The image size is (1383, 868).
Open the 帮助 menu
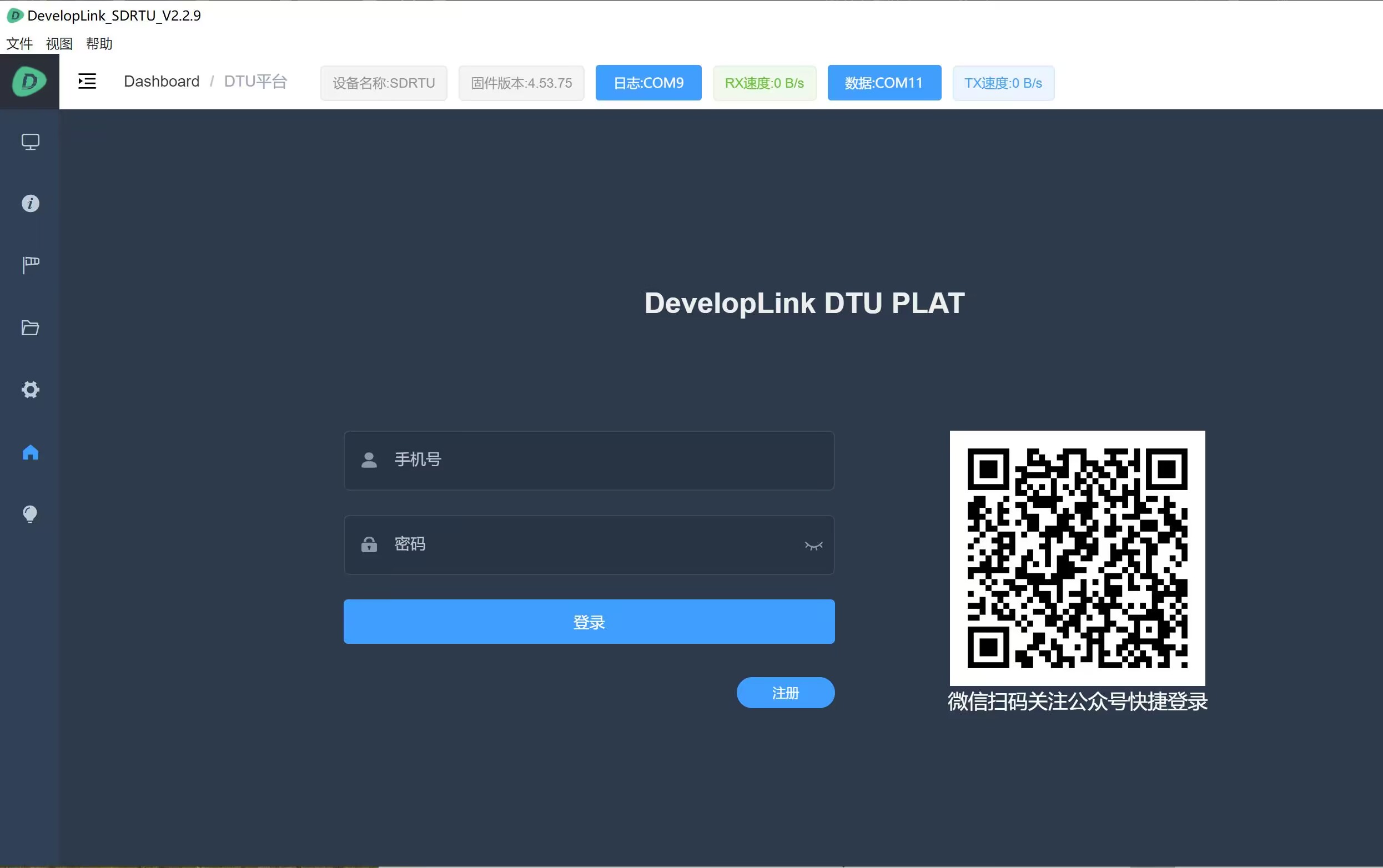pyautogui.click(x=99, y=44)
